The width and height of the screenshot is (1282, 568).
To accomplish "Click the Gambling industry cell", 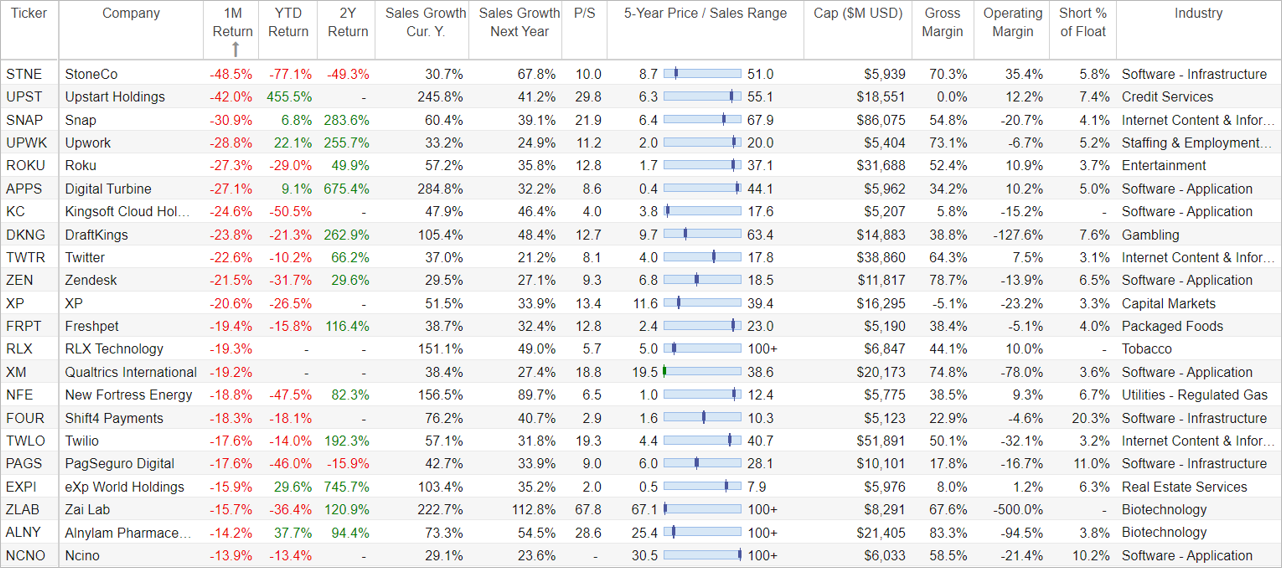I will 1150,235.
